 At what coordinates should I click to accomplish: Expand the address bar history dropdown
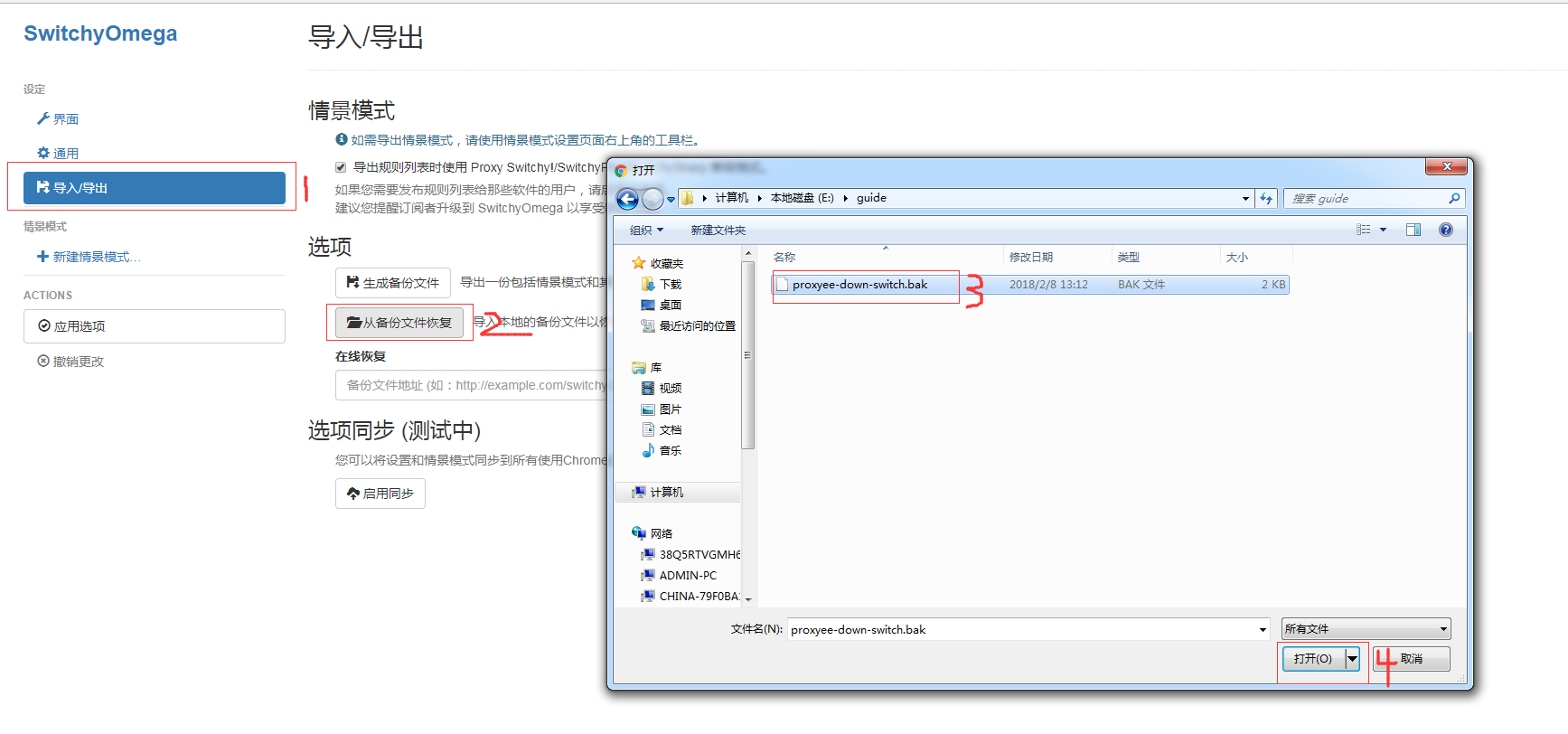[1245, 199]
